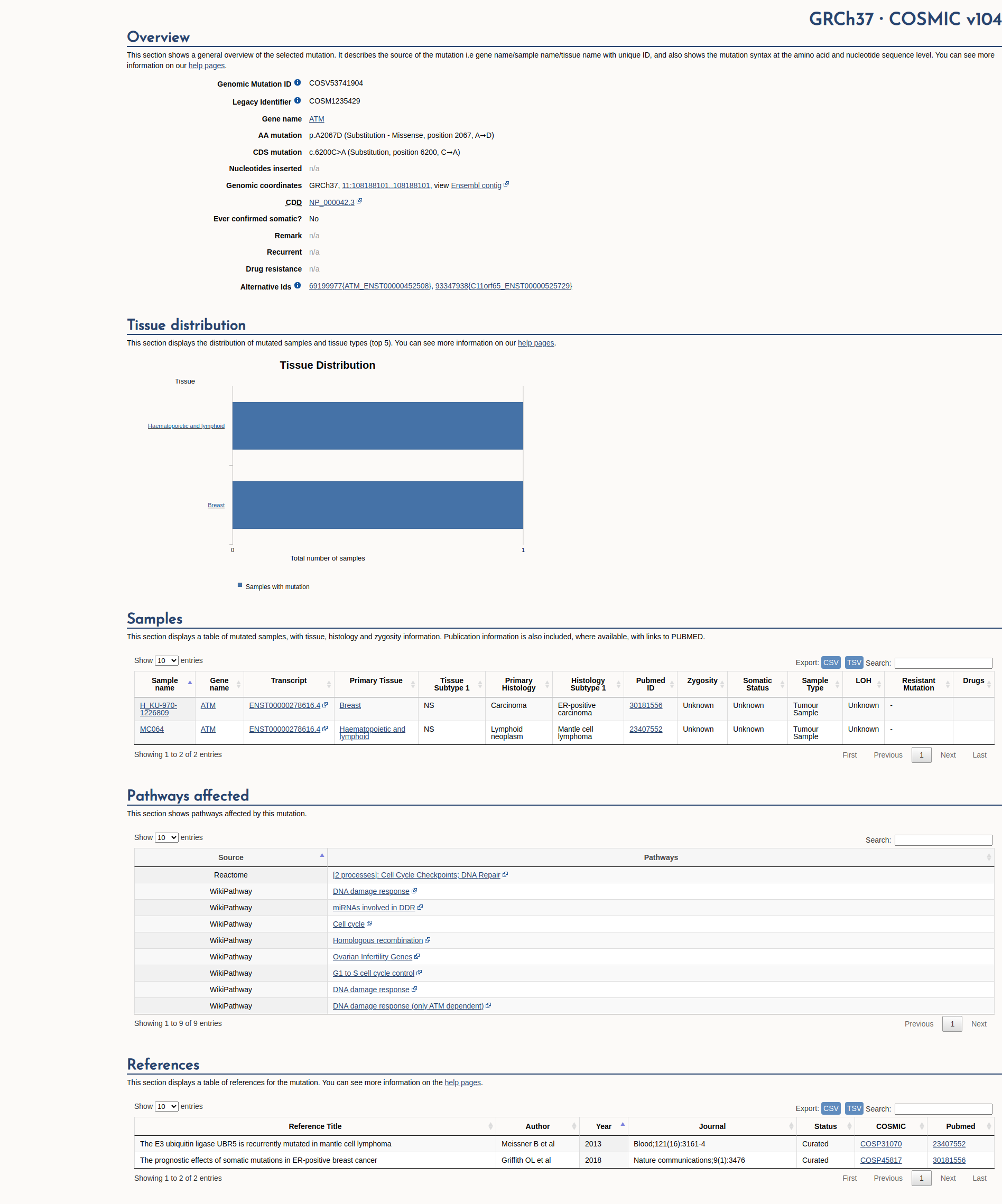The width and height of the screenshot is (1002, 1204).
Task: Open sample H_KU-970-1226809
Action: point(159,708)
